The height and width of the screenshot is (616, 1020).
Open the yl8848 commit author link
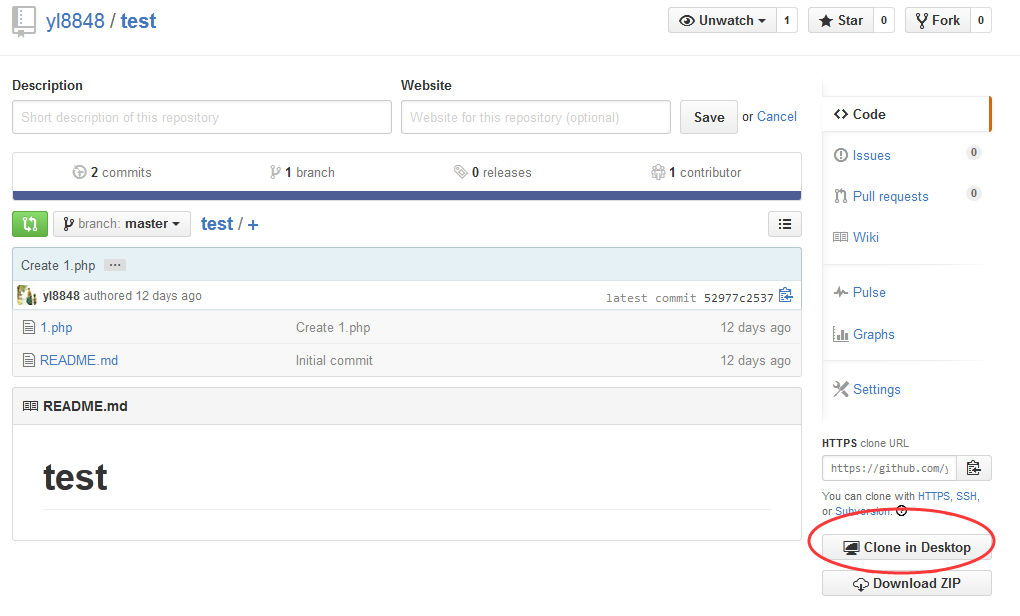point(61,296)
